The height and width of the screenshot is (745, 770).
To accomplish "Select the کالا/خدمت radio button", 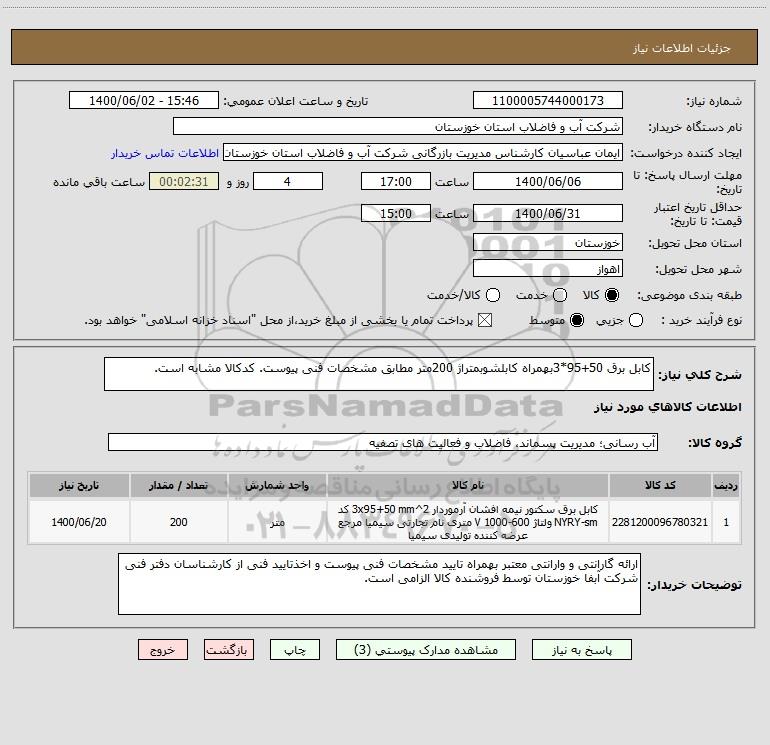I will pos(493,295).
